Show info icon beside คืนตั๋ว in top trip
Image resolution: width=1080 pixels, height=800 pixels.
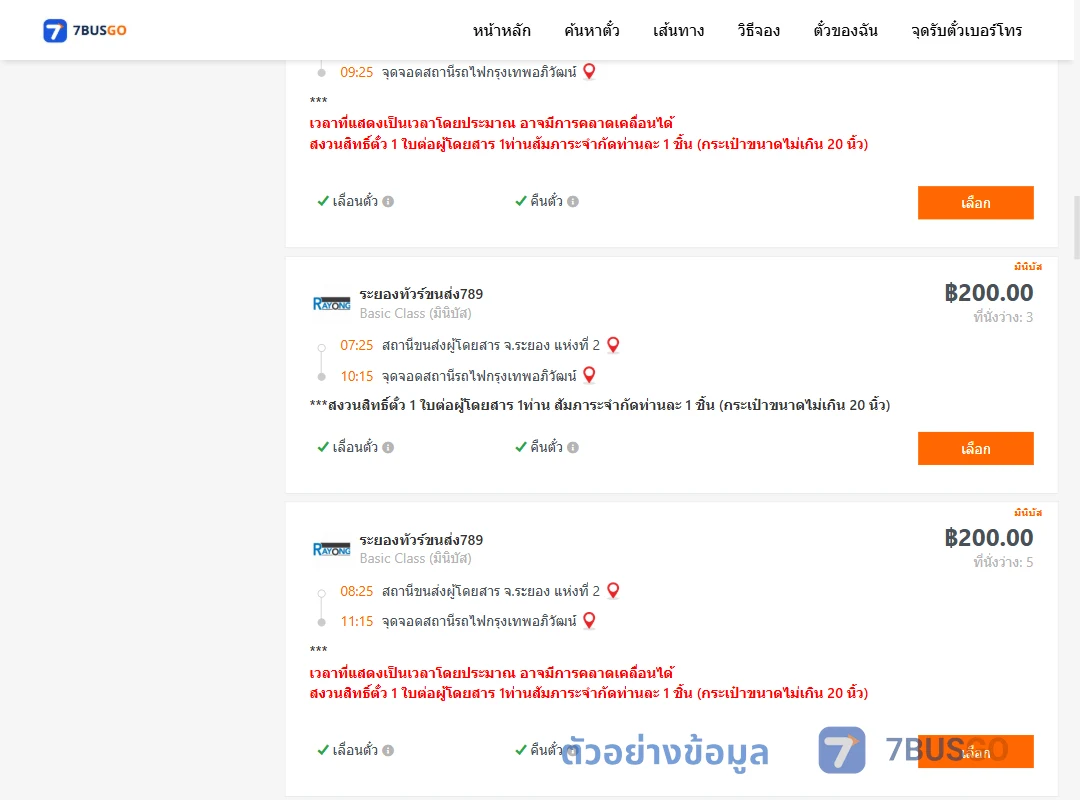pos(573,201)
